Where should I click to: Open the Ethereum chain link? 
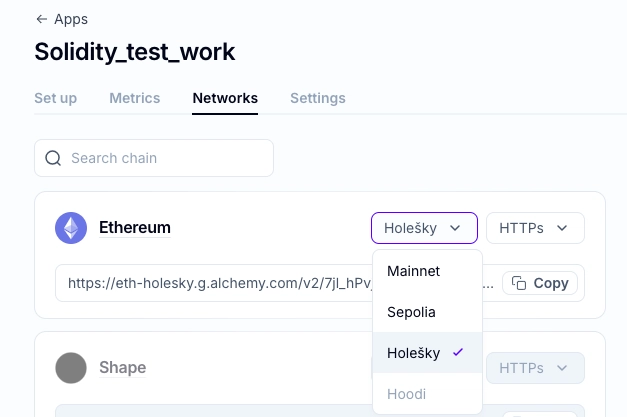click(135, 227)
